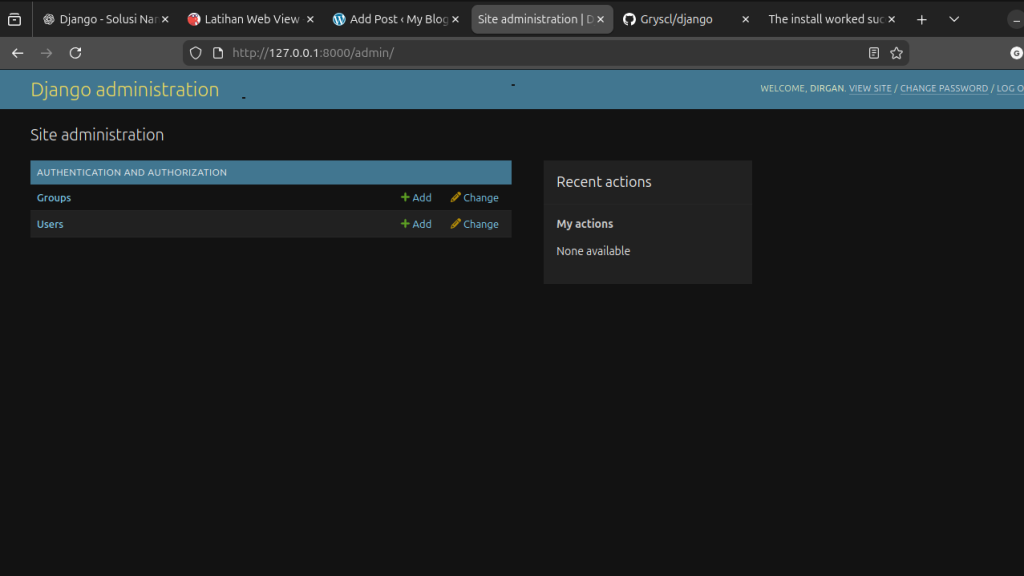The width and height of the screenshot is (1024, 576).
Task: Open the Groups model link
Action: (x=54, y=198)
